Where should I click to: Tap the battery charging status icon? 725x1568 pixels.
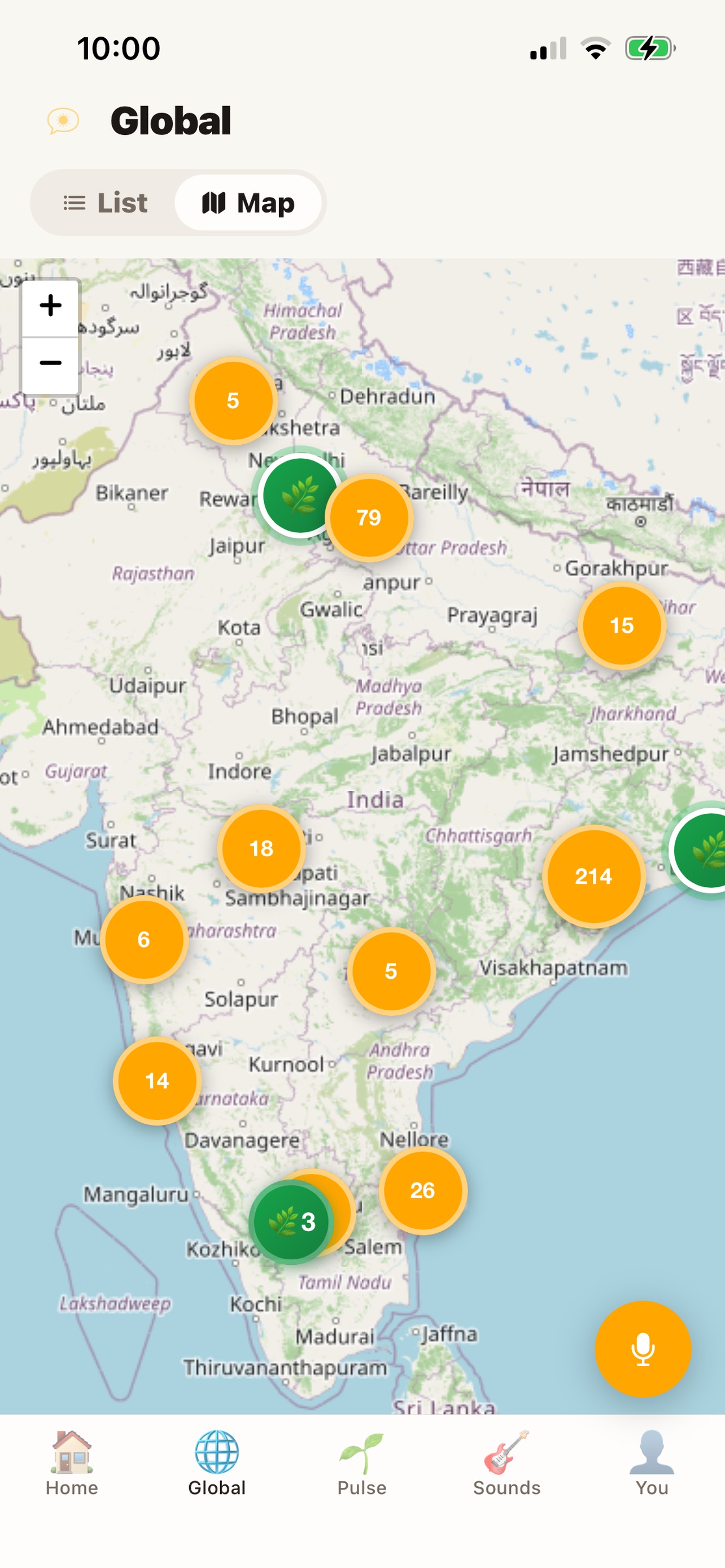pyautogui.click(x=650, y=48)
